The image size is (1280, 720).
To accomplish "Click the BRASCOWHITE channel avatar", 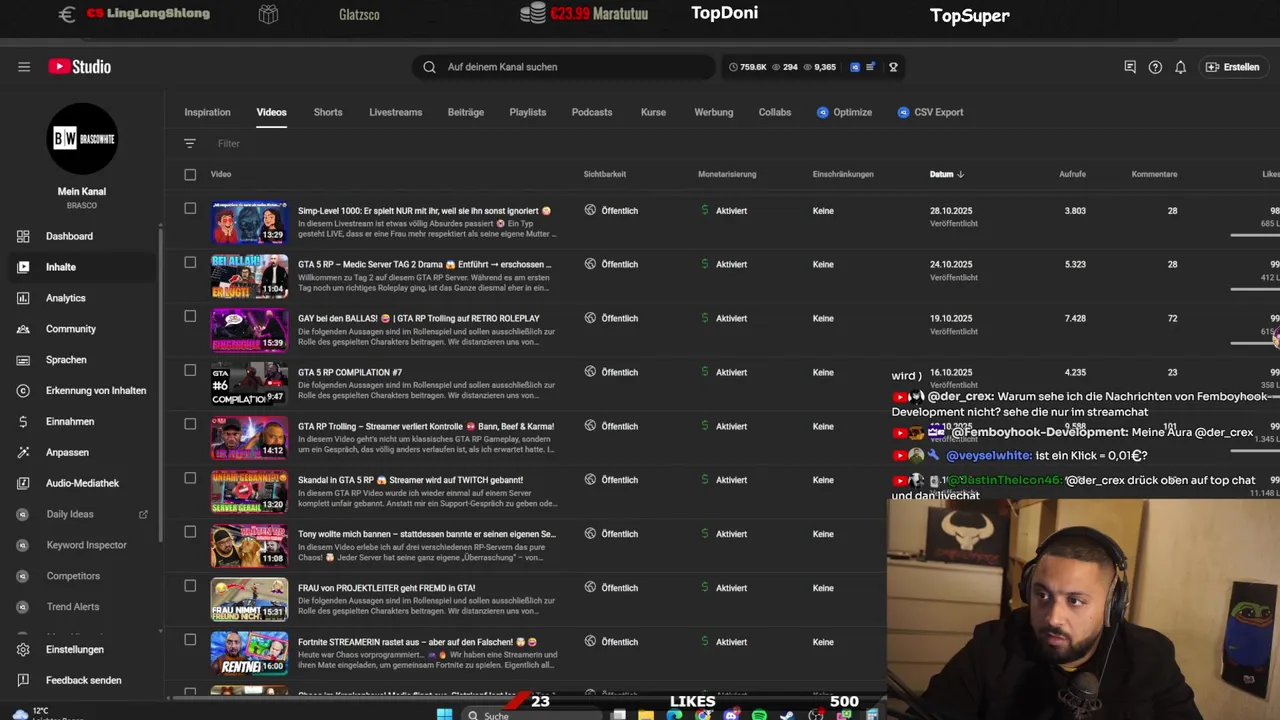I will [x=82, y=139].
